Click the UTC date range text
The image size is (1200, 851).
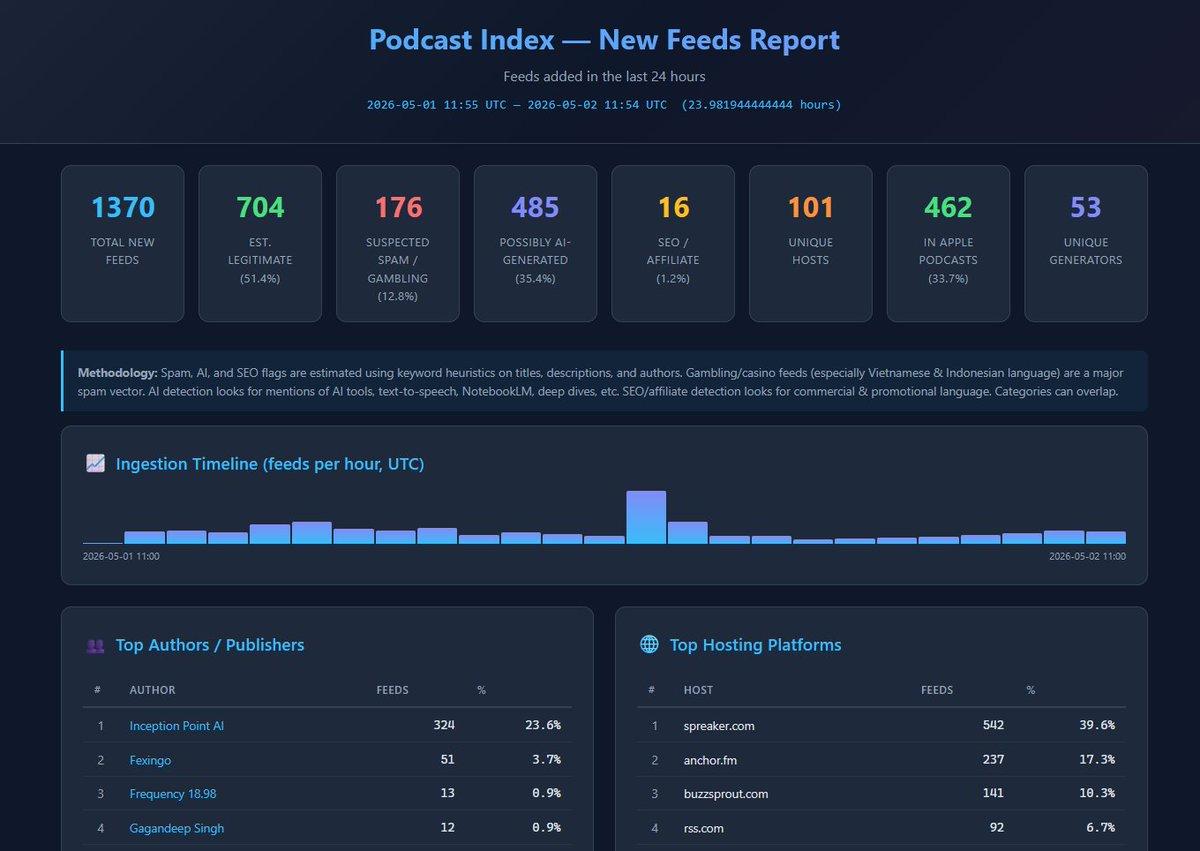click(604, 105)
